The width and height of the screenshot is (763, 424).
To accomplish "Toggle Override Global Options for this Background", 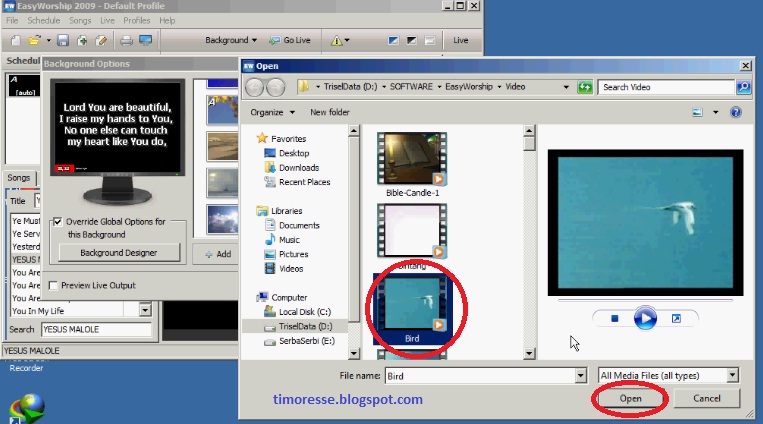I will click(x=58, y=221).
